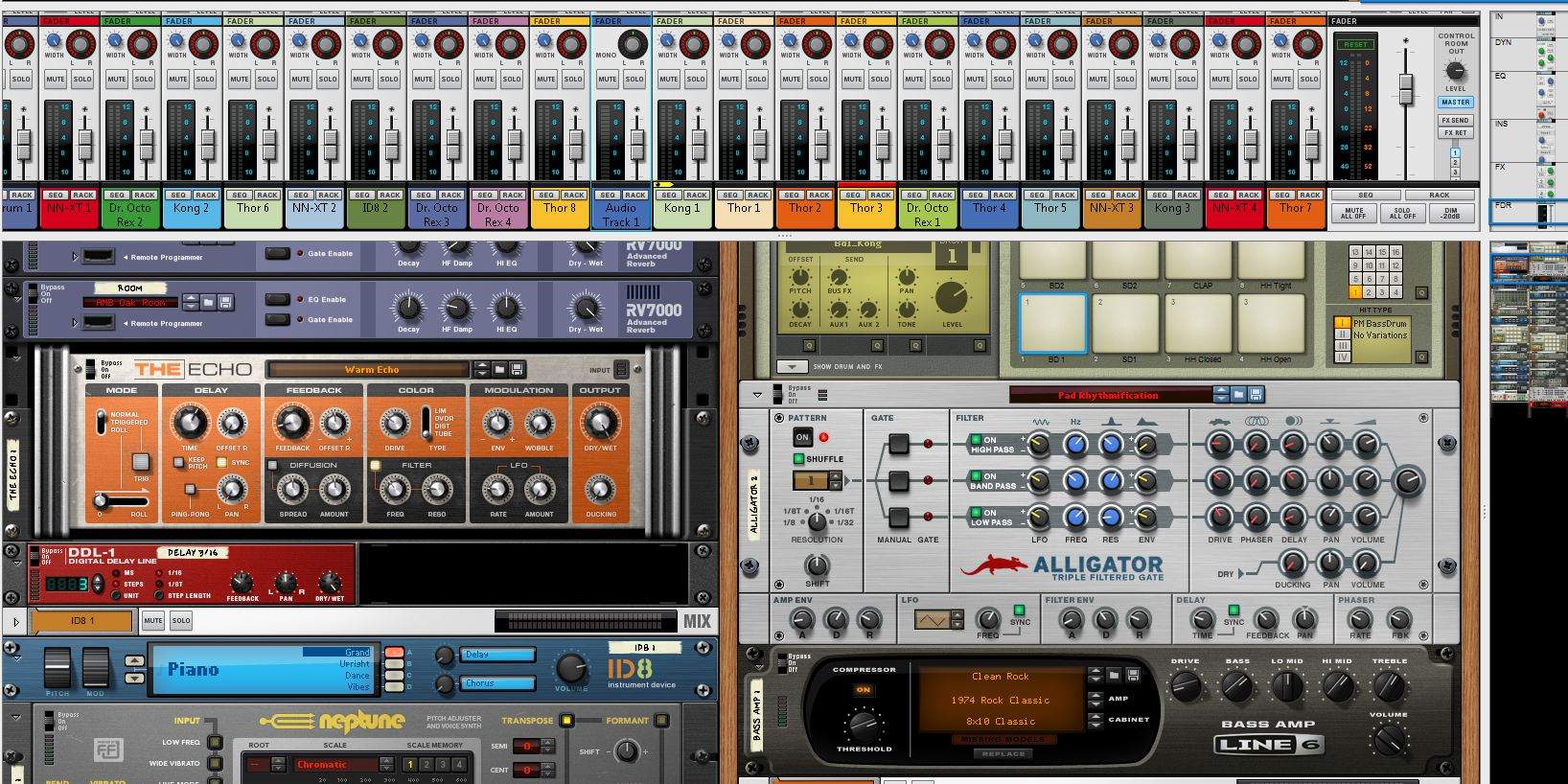The image size is (1568, 784).
Task: Click the Control Room Out level knob
Action: point(1456,72)
